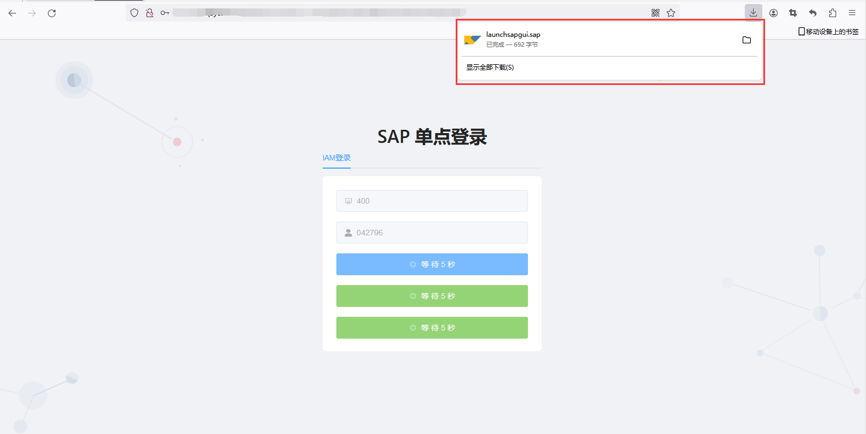This screenshot has width=866, height=434.
Task: Select the IAM登录 tab
Action: pyautogui.click(x=336, y=158)
